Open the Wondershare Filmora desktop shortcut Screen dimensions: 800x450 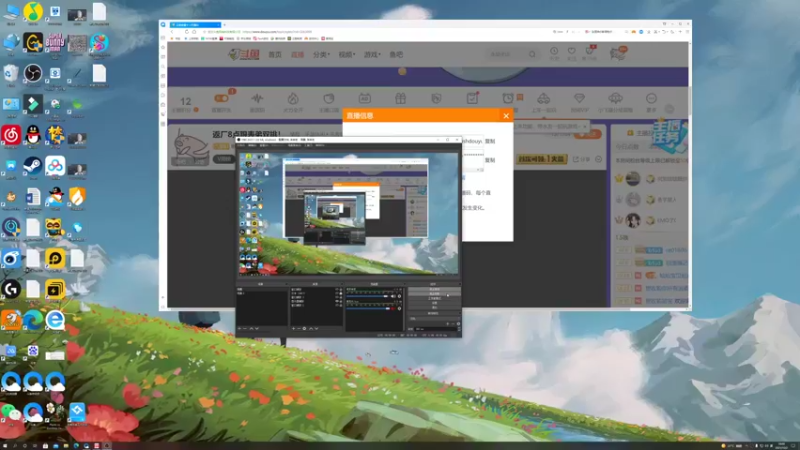pyautogui.click(x=33, y=104)
